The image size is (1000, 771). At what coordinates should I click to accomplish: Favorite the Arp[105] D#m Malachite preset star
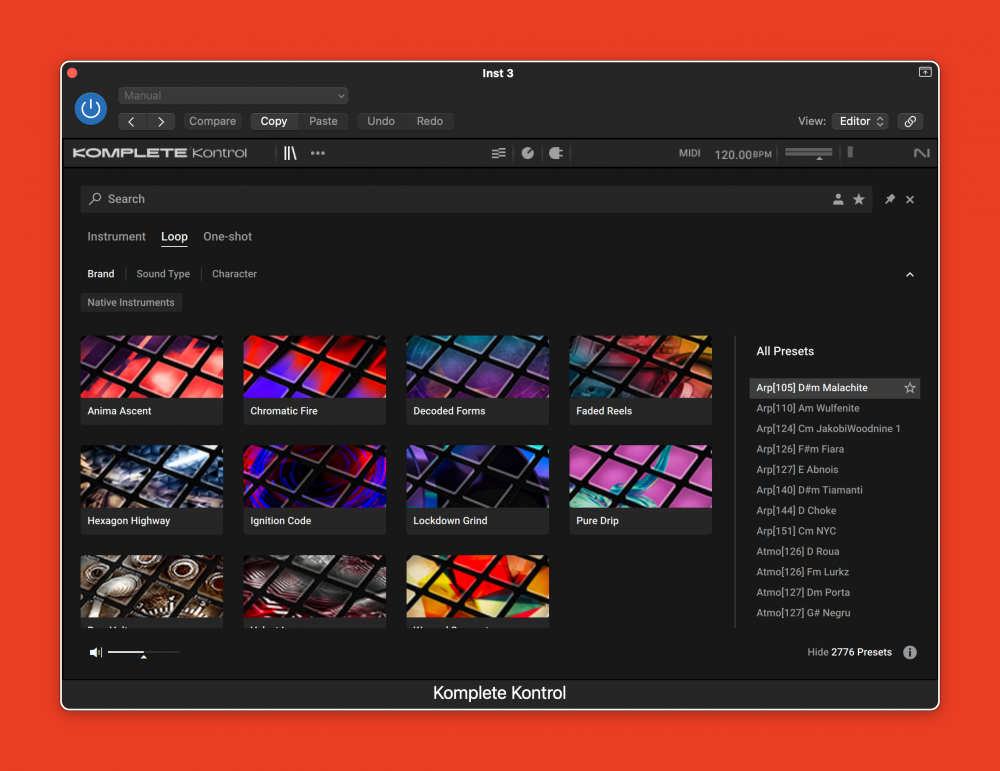pos(909,388)
